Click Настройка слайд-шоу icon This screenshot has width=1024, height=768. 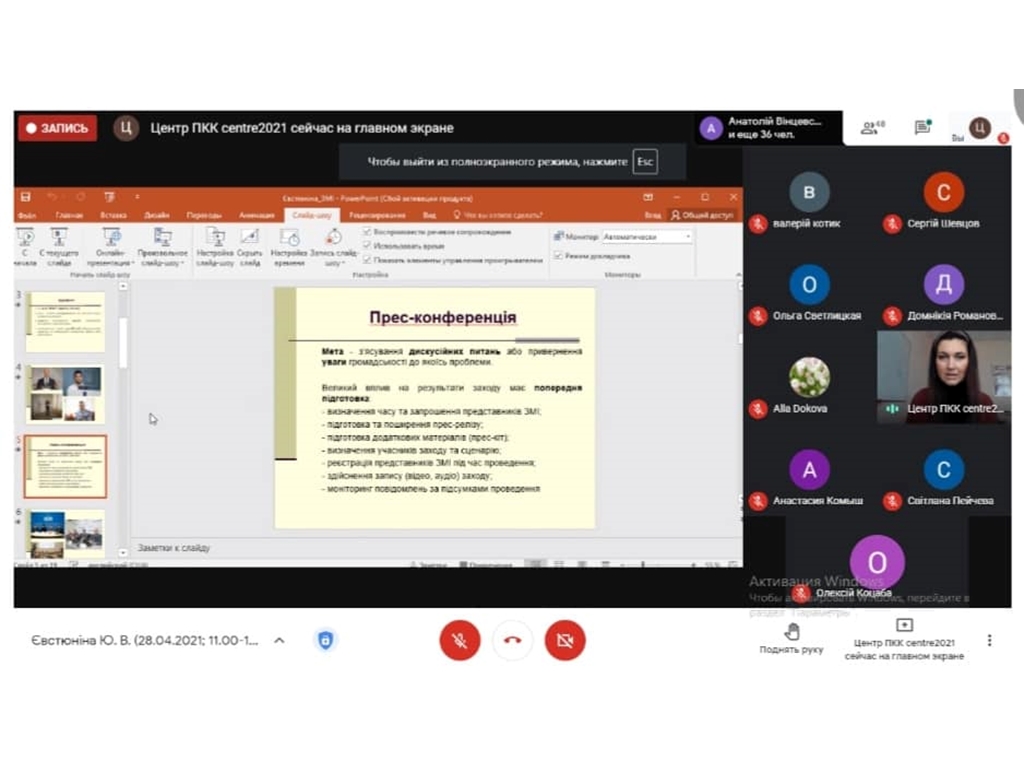pyautogui.click(x=215, y=247)
